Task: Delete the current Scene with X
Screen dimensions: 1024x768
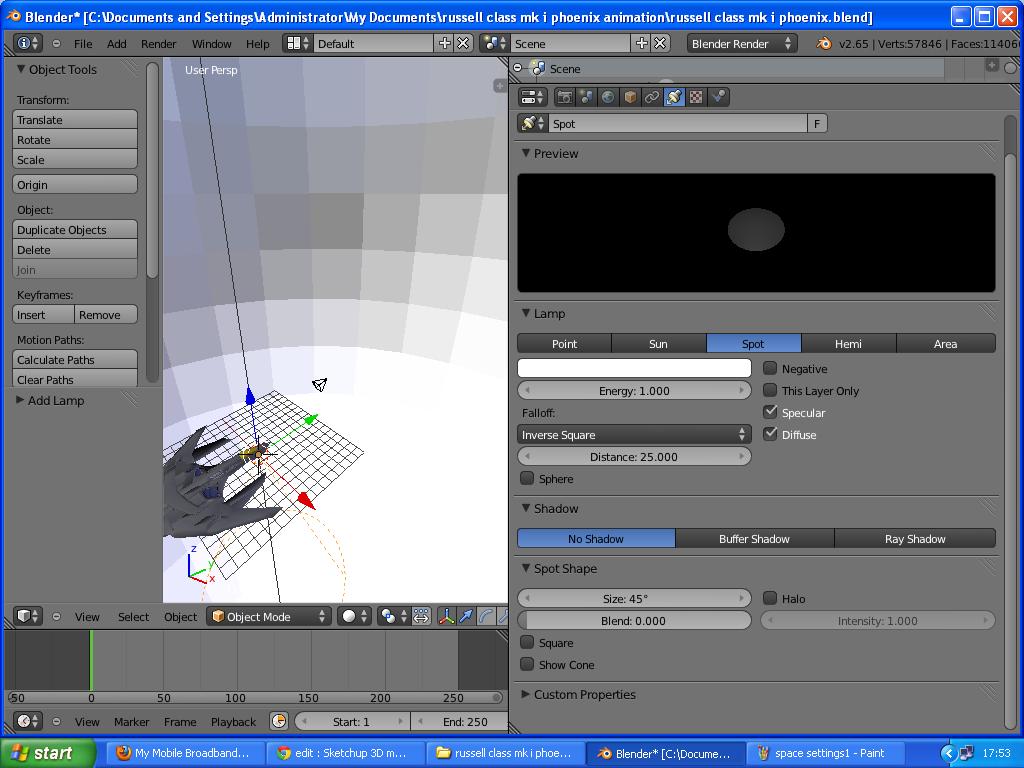Action: coord(660,43)
